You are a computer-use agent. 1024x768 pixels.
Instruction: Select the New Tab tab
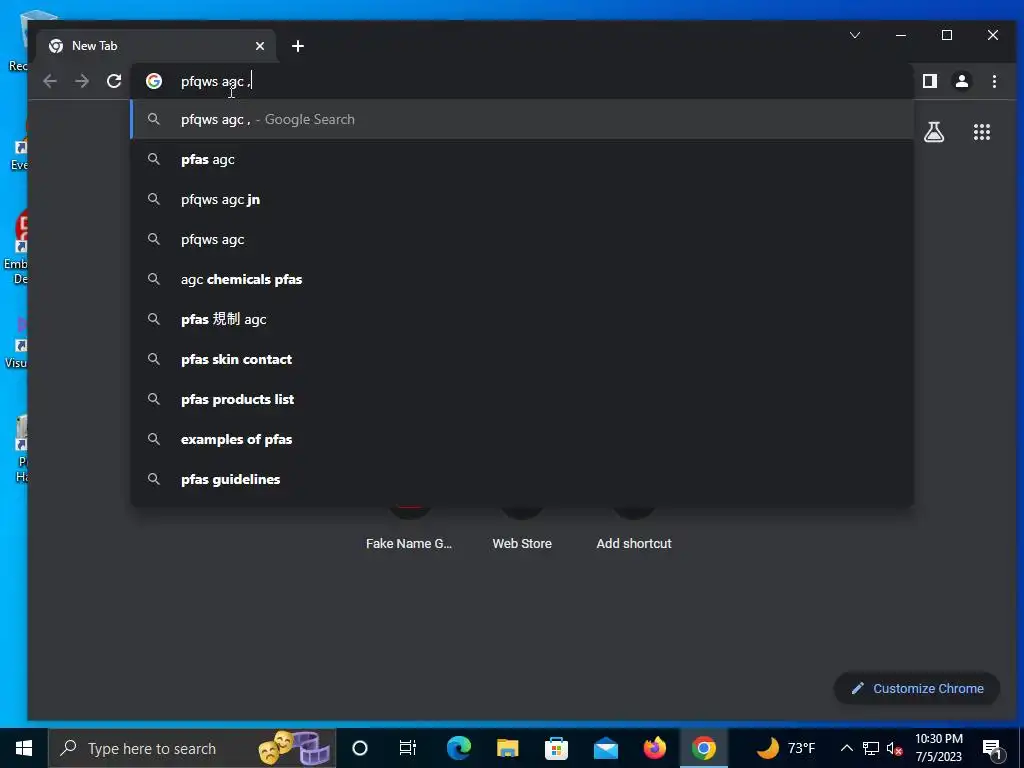pyautogui.click(x=155, y=46)
